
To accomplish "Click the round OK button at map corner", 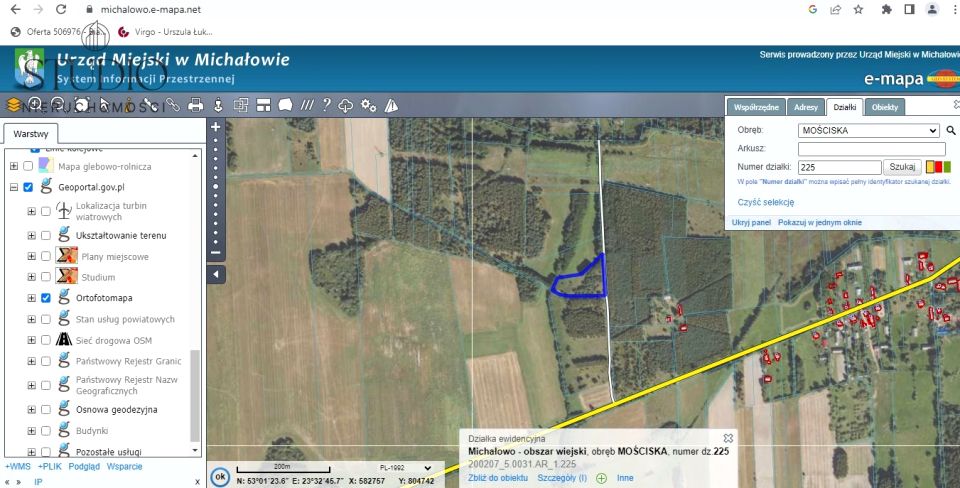I will (220, 476).
